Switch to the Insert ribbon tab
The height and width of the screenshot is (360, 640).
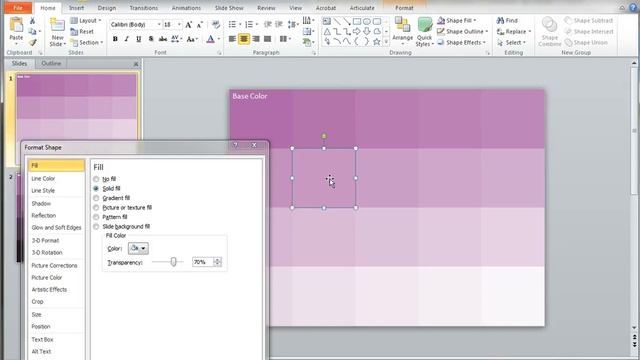click(76, 8)
